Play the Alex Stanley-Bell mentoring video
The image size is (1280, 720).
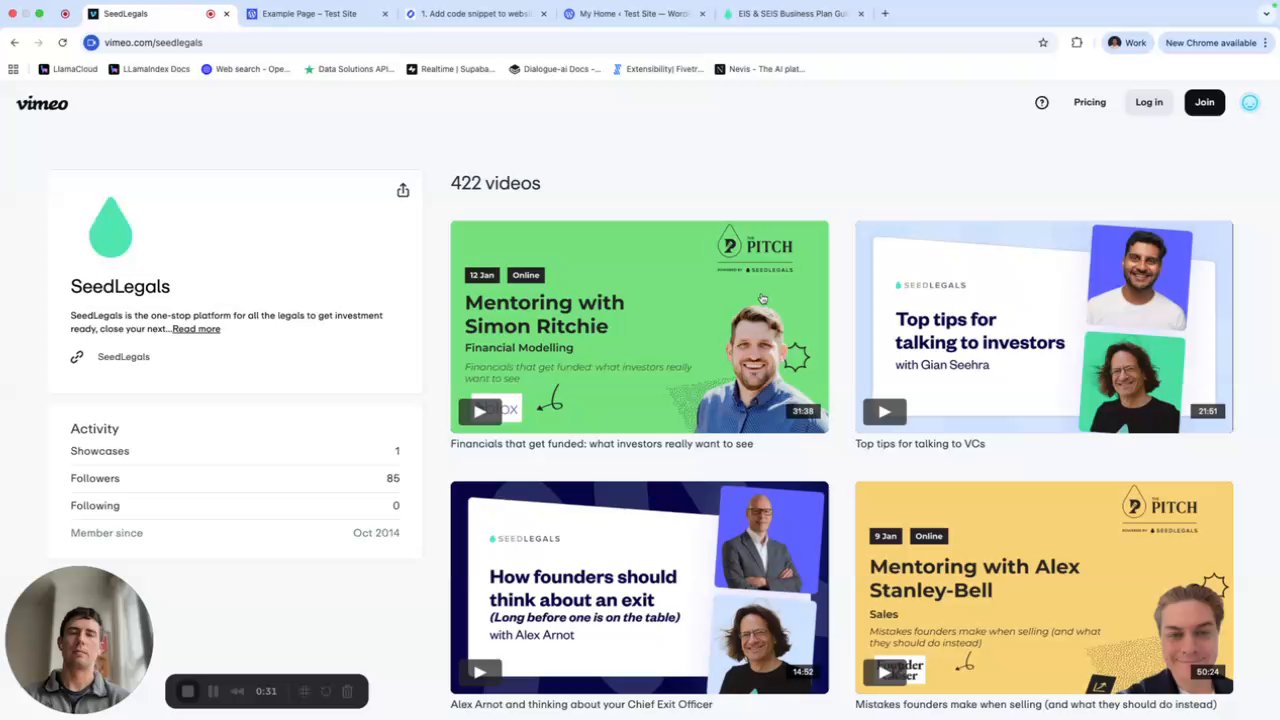click(884, 672)
